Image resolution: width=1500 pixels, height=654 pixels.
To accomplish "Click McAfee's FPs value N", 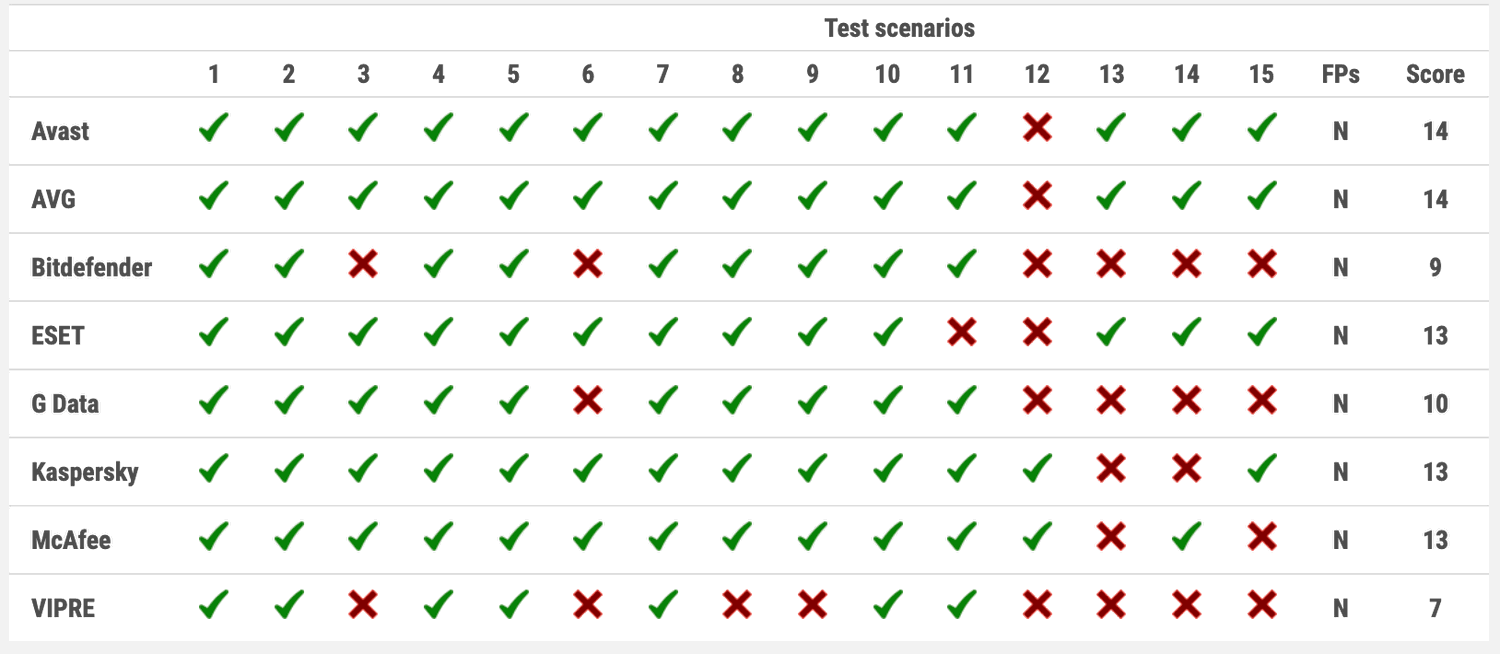I will tap(1340, 539).
